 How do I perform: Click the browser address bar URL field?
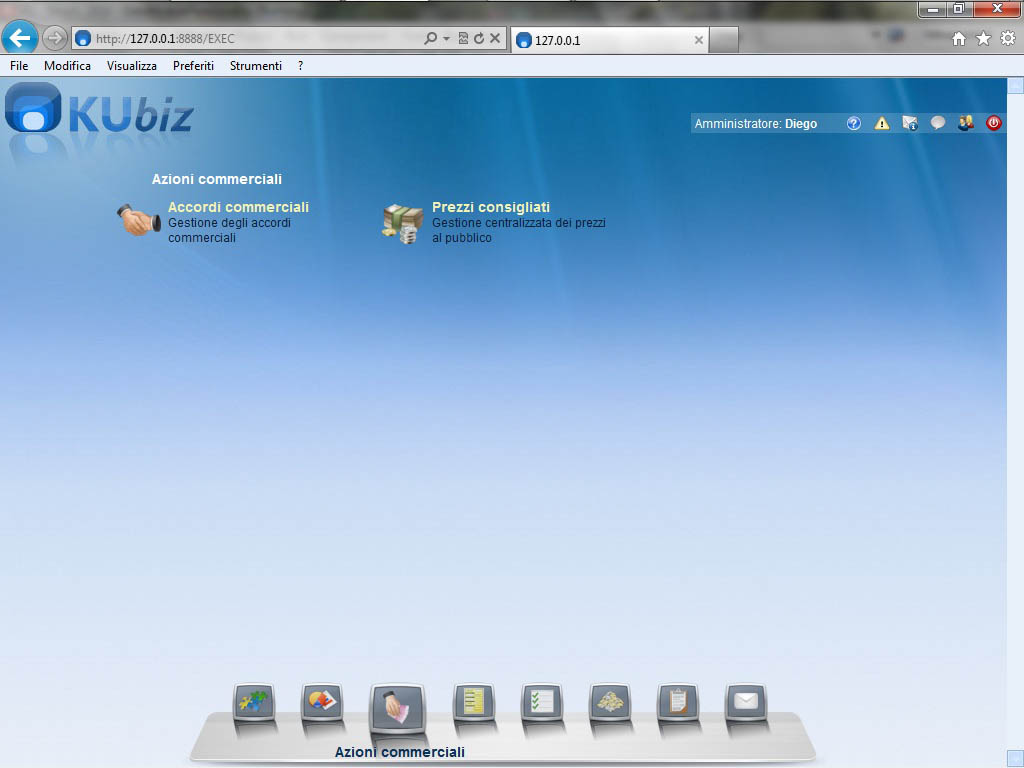[250, 39]
